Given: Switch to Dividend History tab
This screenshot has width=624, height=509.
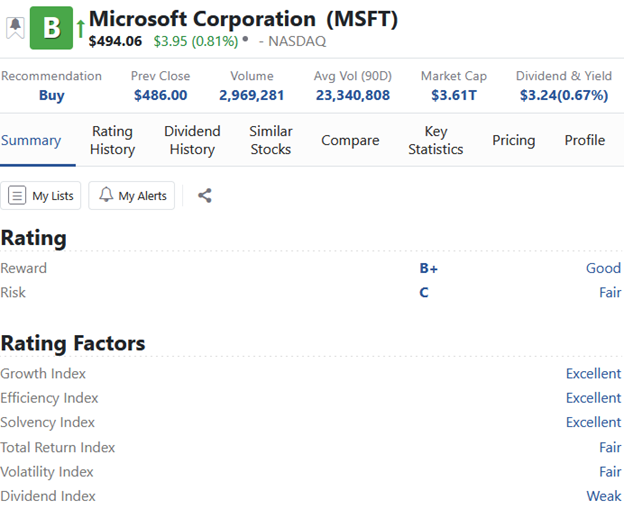Looking at the screenshot, I should 192,140.
